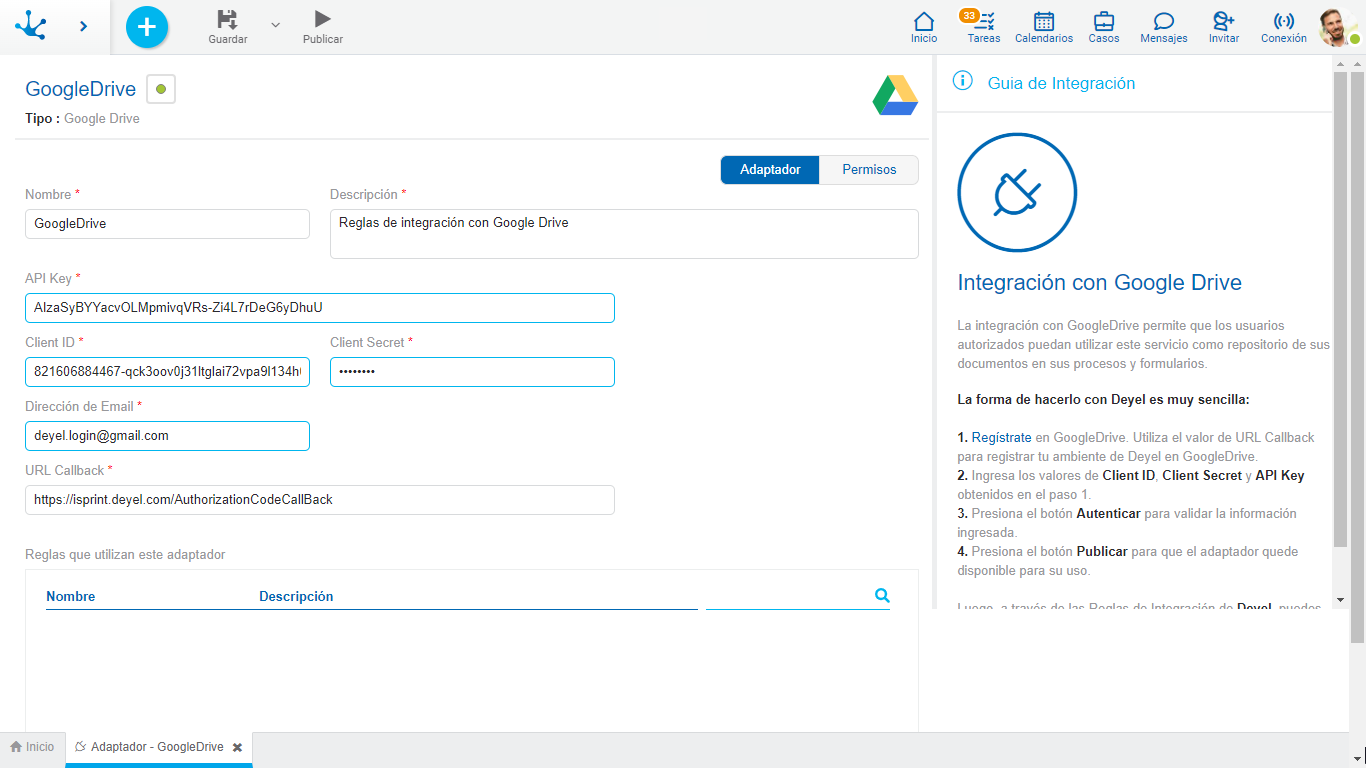1366x768 pixels.
Task: Click the guide panel vertical scrollbar
Action: coord(1341,310)
